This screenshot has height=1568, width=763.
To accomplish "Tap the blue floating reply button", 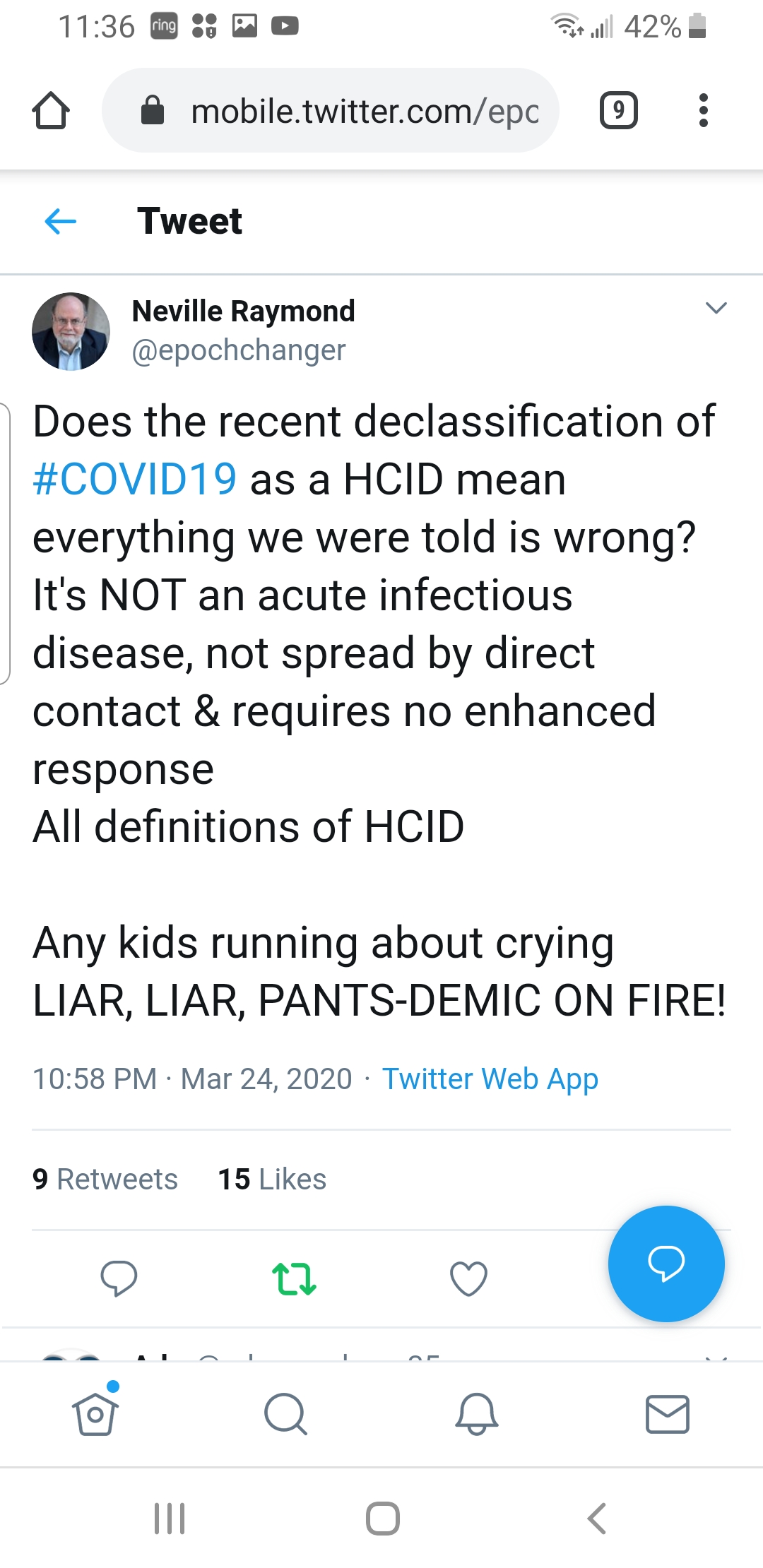I will click(666, 1264).
